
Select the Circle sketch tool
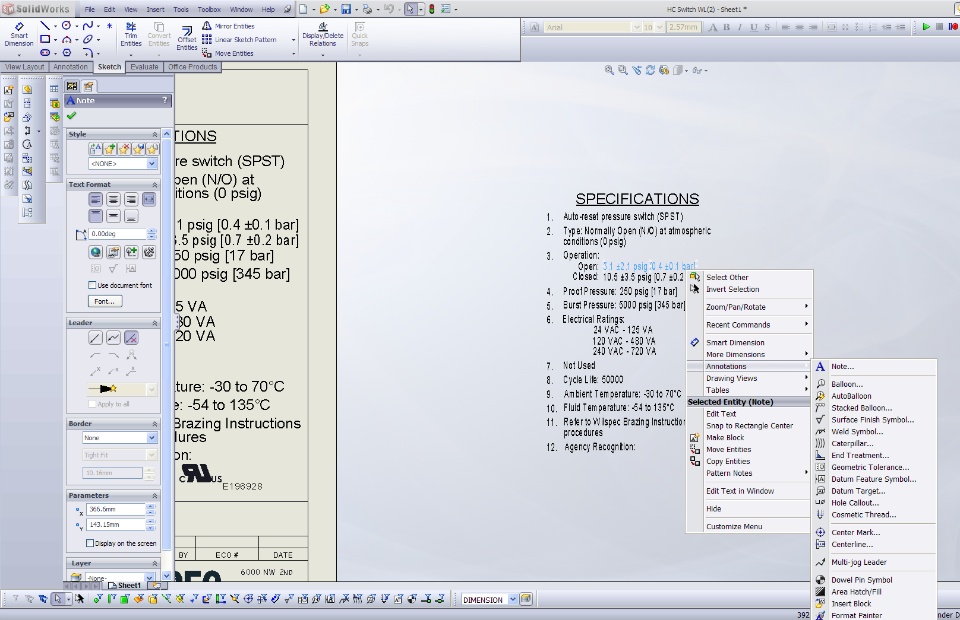tap(66, 26)
